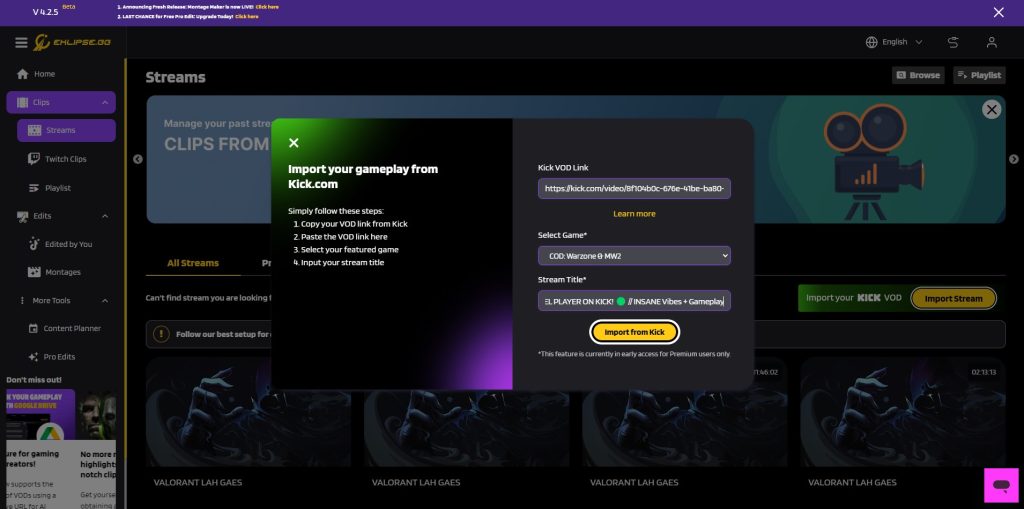Click the Browse button
Viewport: 1024px width, 509px height.
[918, 75]
